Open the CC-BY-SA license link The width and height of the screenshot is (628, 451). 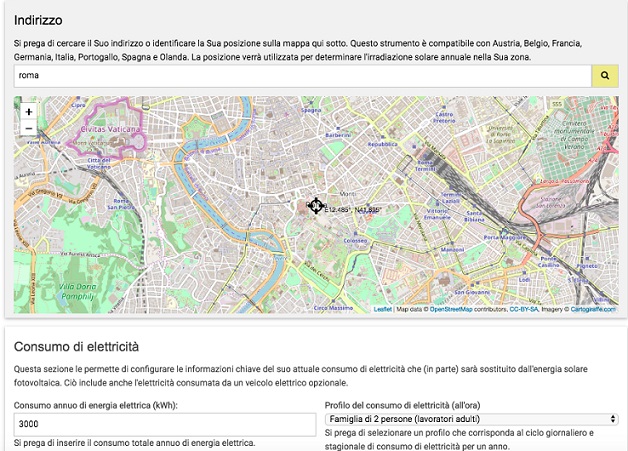pyautogui.click(x=524, y=309)
